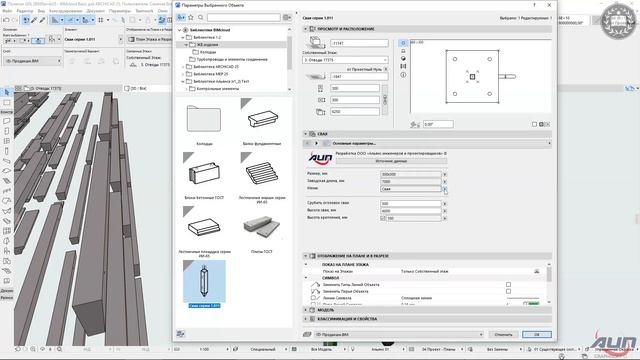Open the Редактор menu
Viewport: 640px width, 360px height.
click(x=25, y=11)
